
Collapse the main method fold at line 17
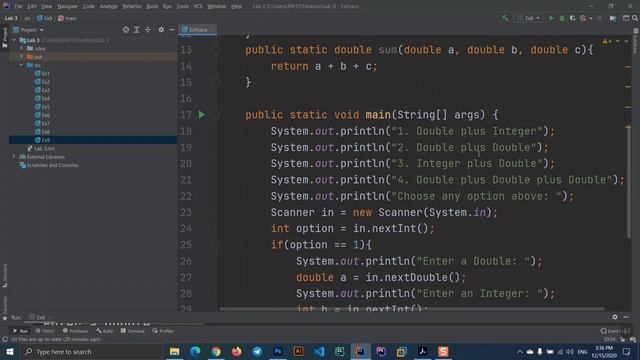click(x=216, y=115)
